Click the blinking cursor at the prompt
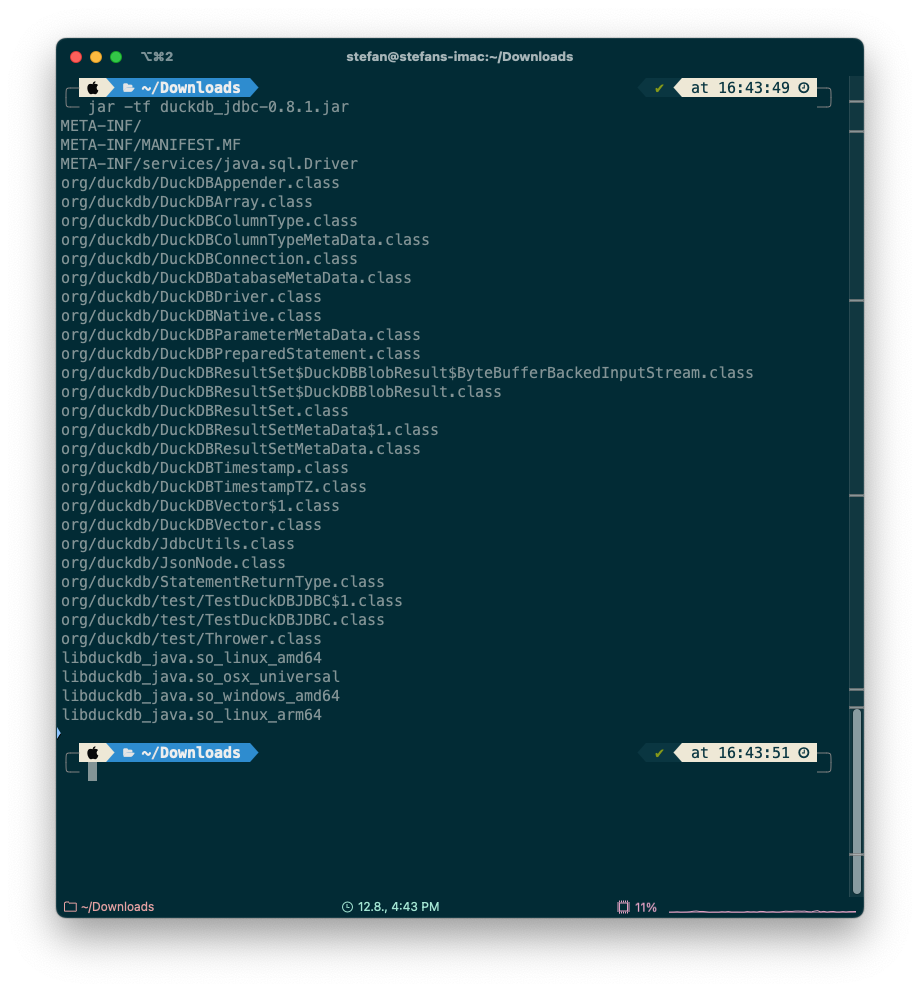This screenshot has width=920, height=992. coord(92,771)
